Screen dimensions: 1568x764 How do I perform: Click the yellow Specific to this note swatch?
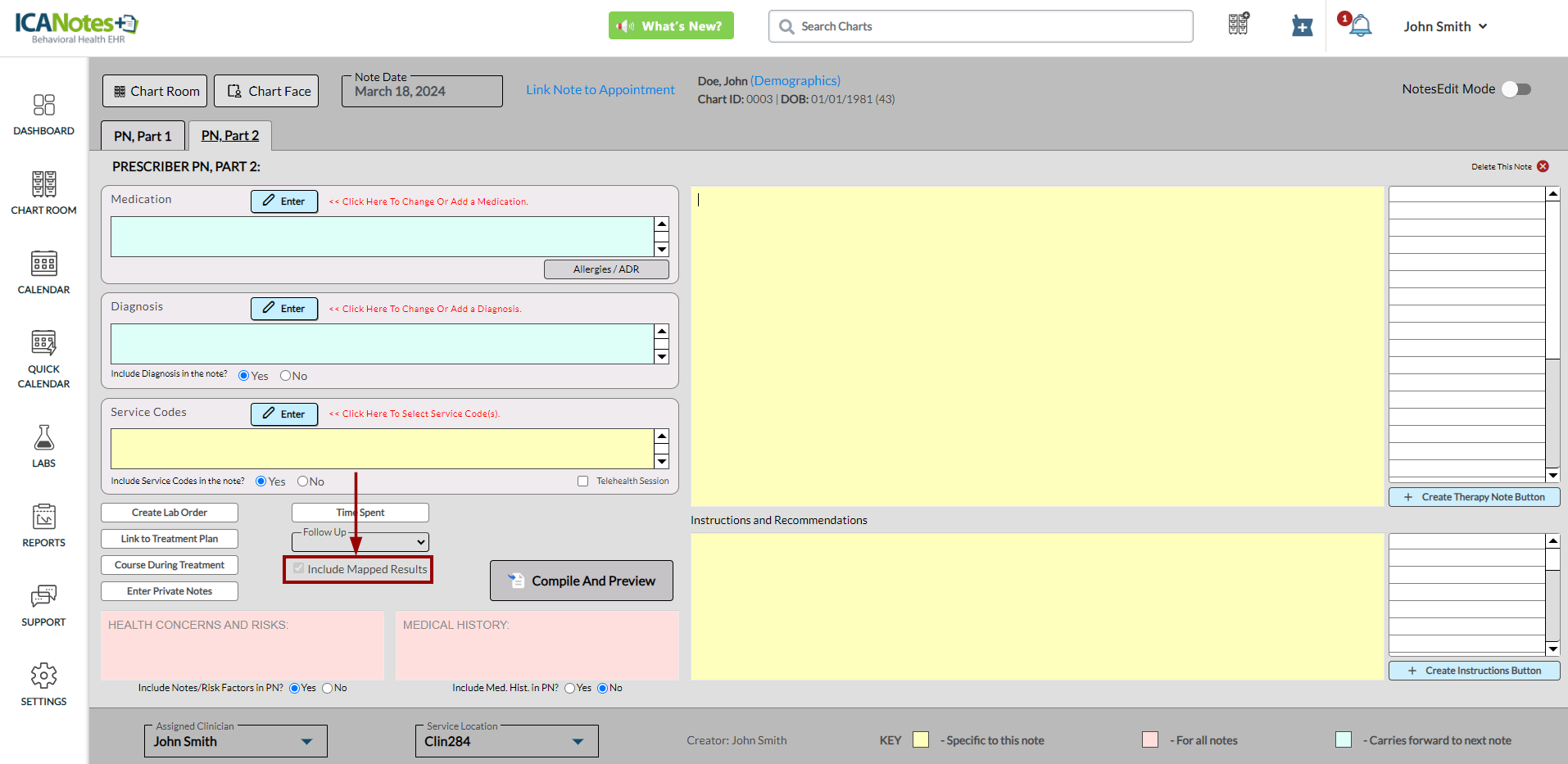tap(921, 740)
